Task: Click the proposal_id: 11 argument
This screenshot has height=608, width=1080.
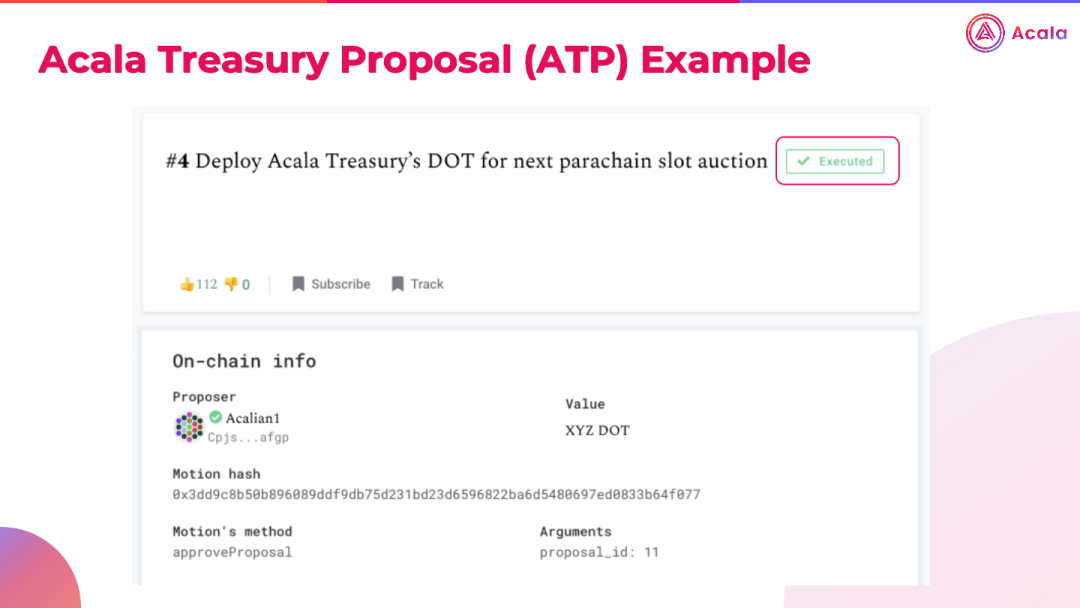Action: point(599,552)
